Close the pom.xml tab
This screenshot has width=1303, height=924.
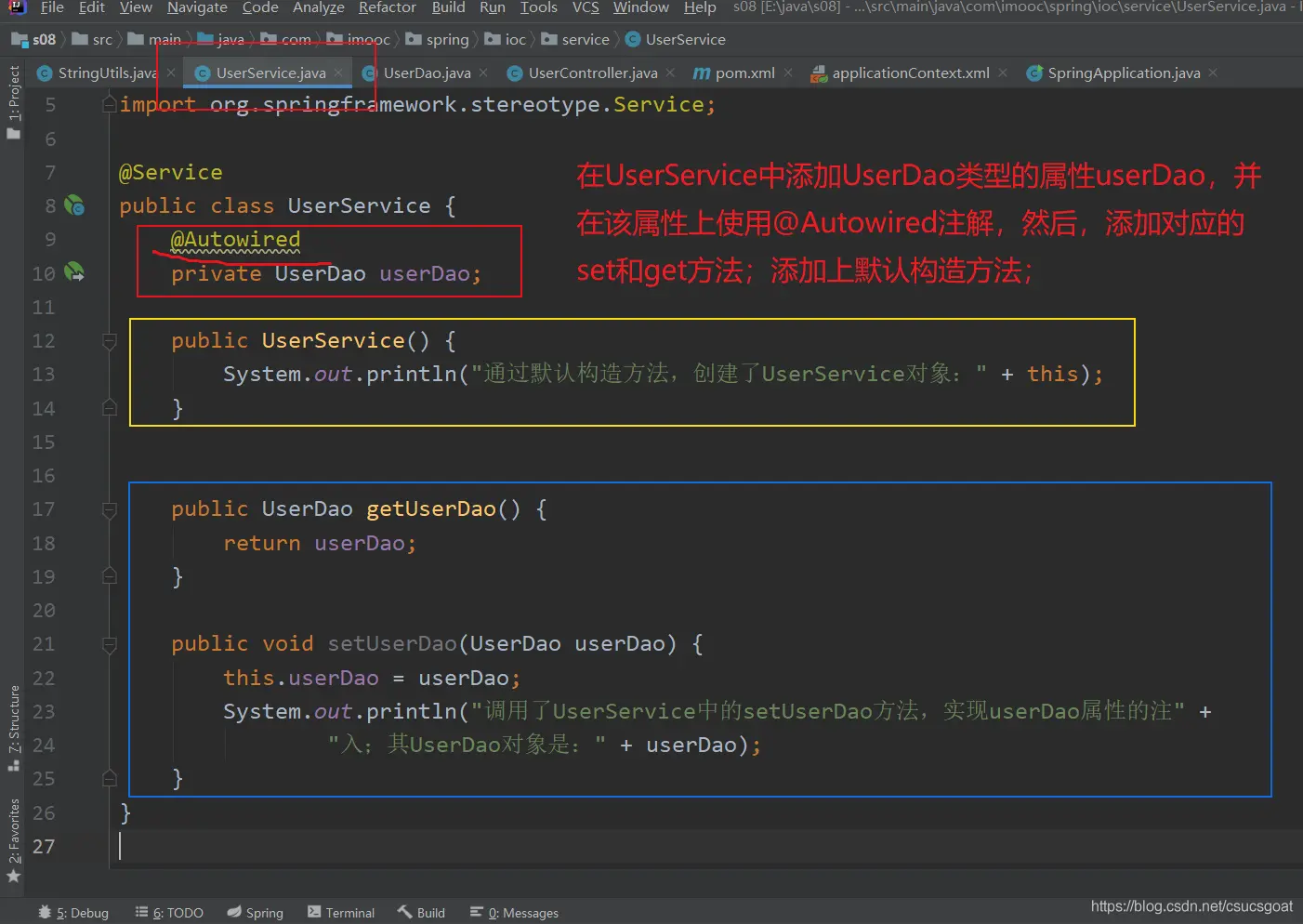[x=788, y=73]
